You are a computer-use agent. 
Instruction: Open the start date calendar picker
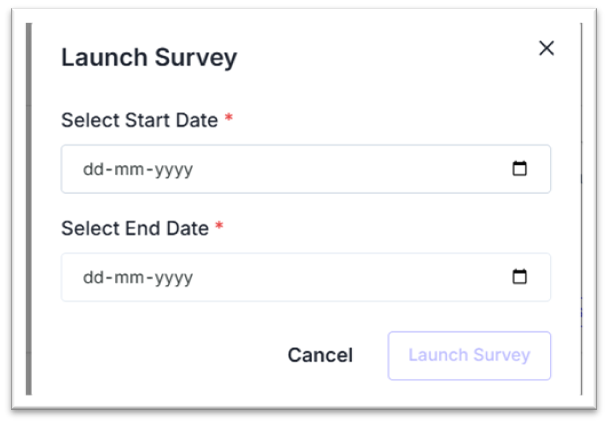coord(520,169)
